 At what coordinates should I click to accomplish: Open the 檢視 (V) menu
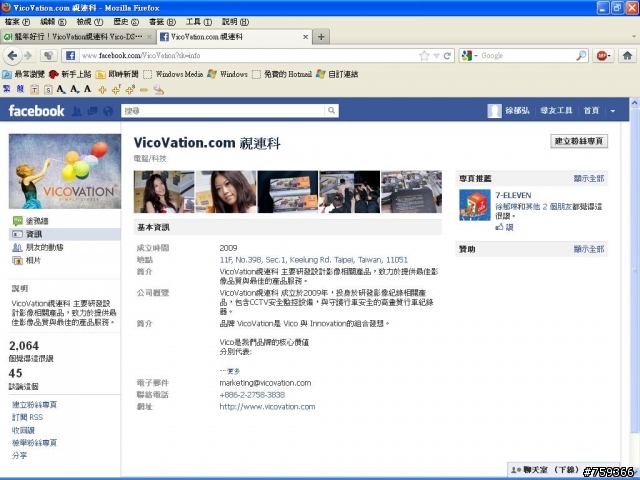click(x=90, y=22)
